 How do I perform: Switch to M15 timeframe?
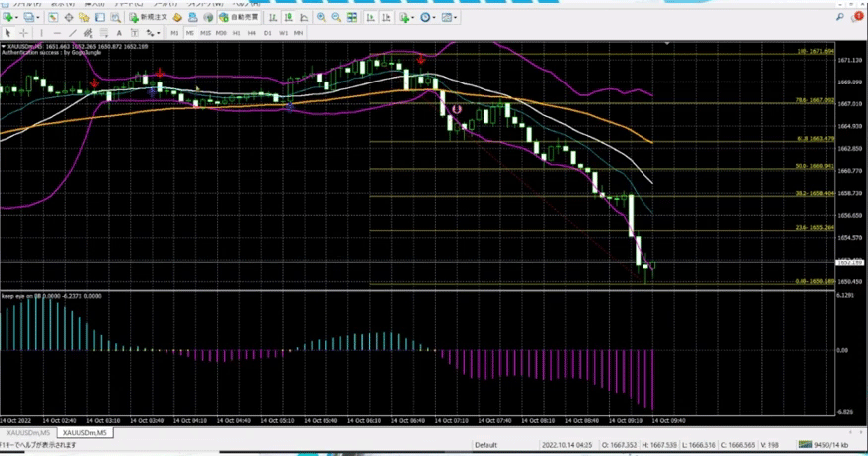[x=205, y=33]
